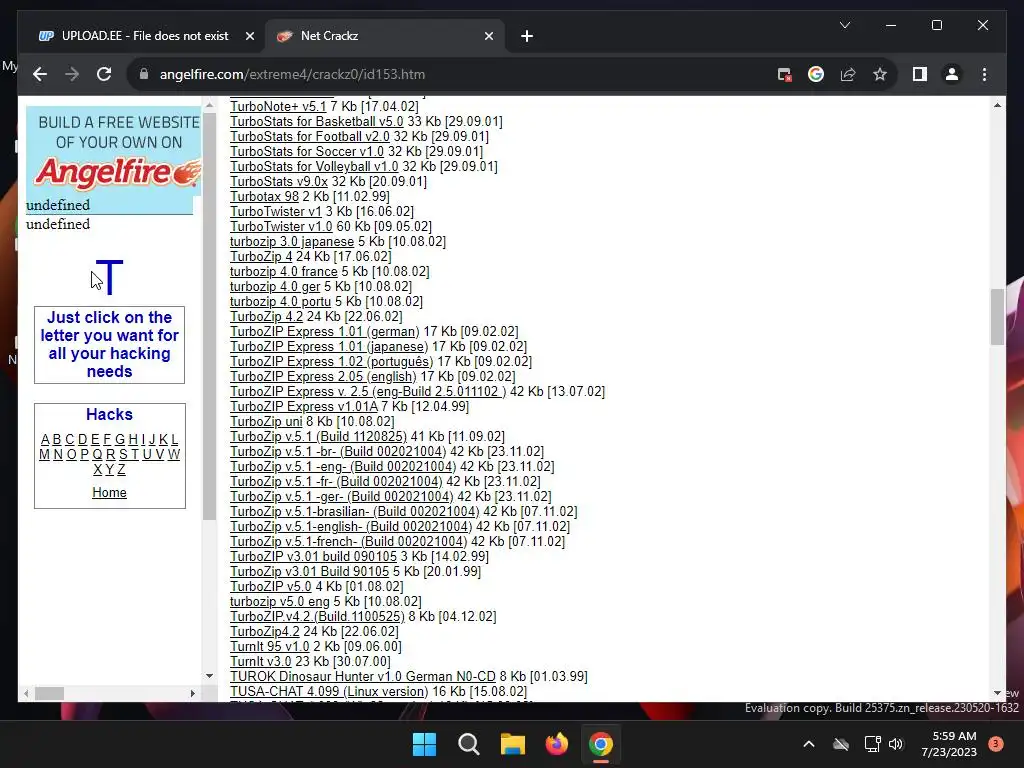Open the Chrome side panel
Viewport: 1024px width, 768px height.
pos(920,74)
